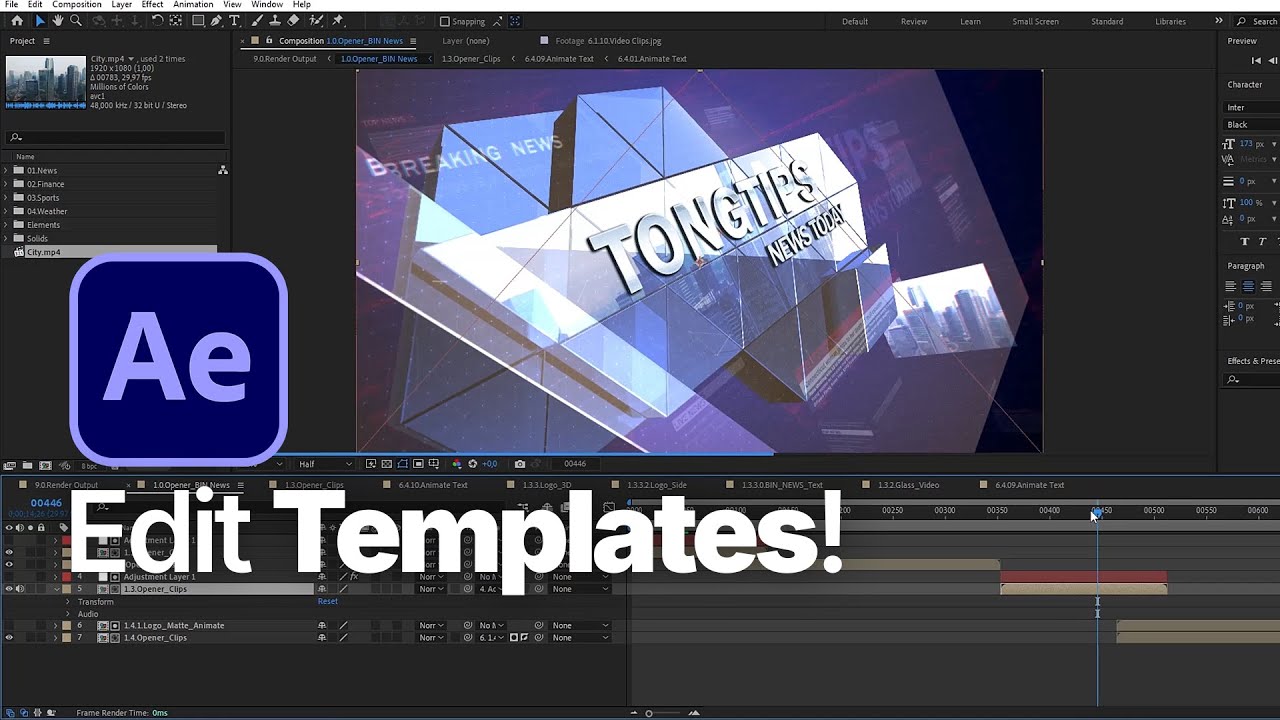Select the Rectangle shape tool

pos(198,21)
